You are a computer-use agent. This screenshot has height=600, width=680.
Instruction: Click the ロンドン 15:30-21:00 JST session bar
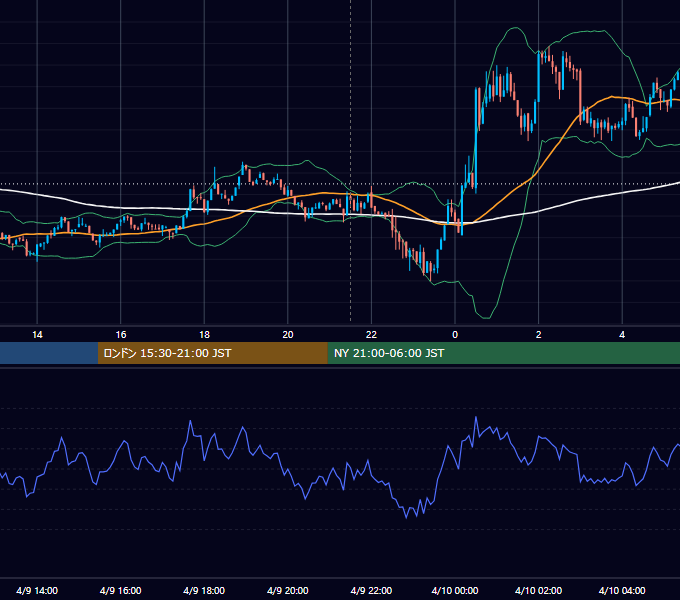tap(212, 353)
